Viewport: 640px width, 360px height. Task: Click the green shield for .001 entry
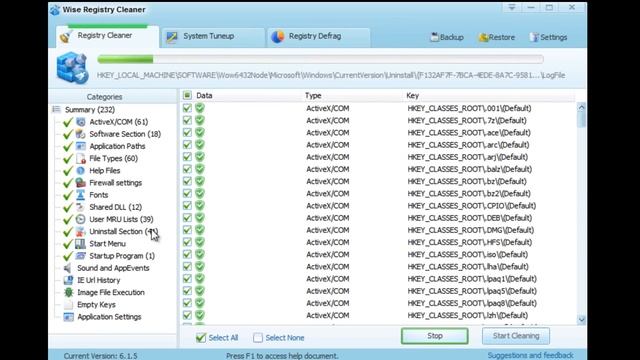[200, 108]
